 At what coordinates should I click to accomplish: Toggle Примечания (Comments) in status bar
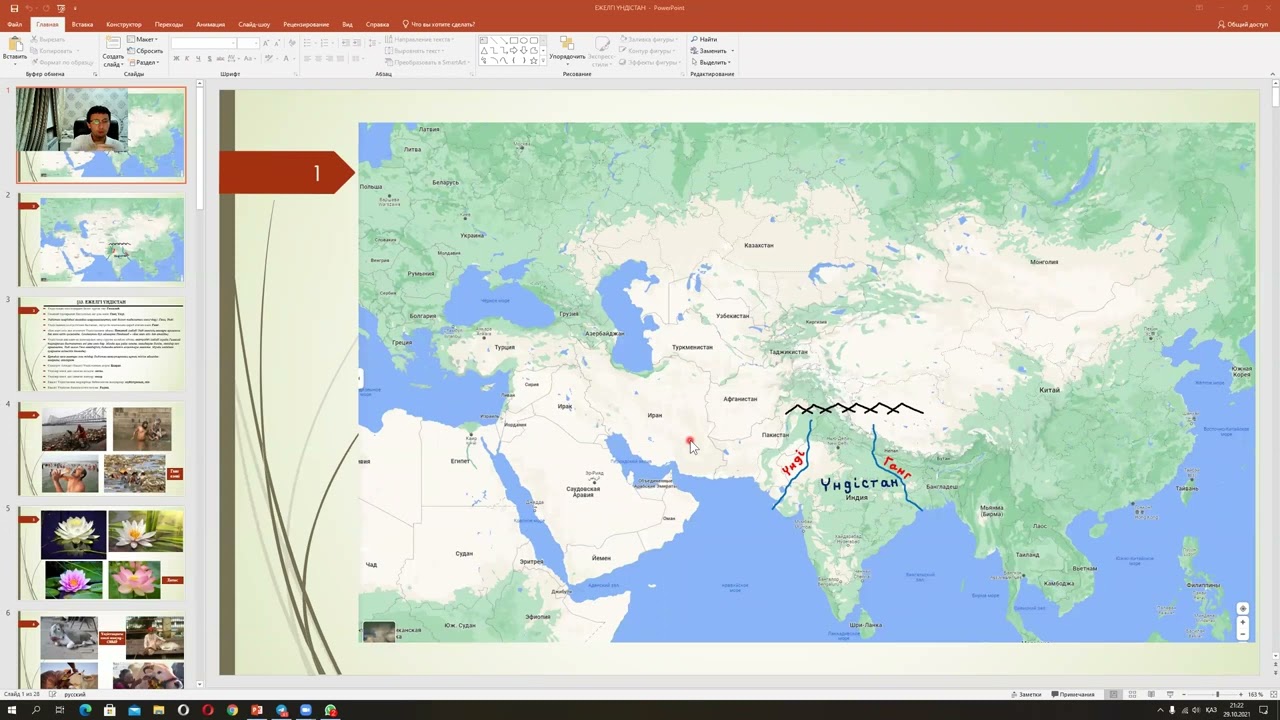[x=1072, y=694]
